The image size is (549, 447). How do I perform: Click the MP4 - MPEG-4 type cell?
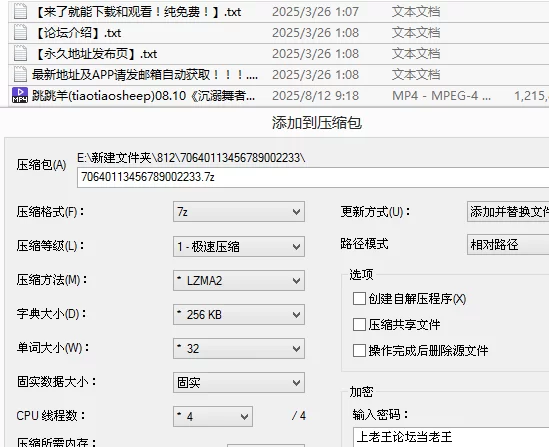441,96
